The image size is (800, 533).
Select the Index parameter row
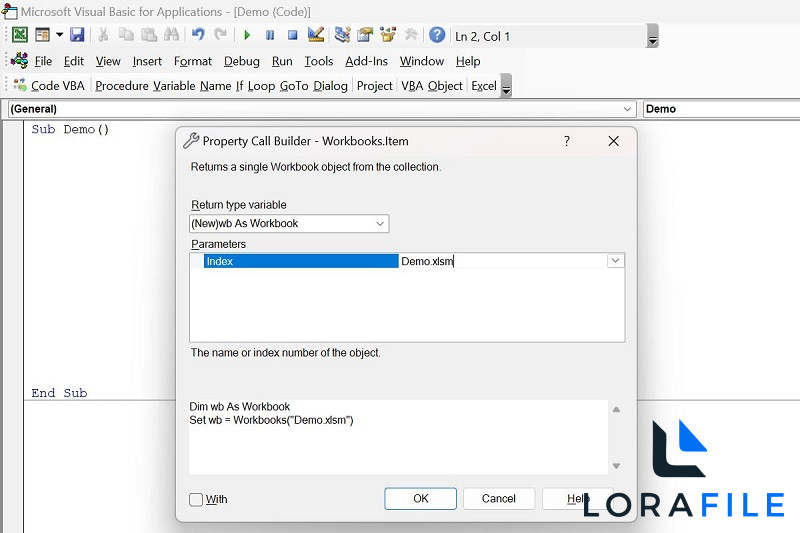pyautogui.click(x=301, y=261)
